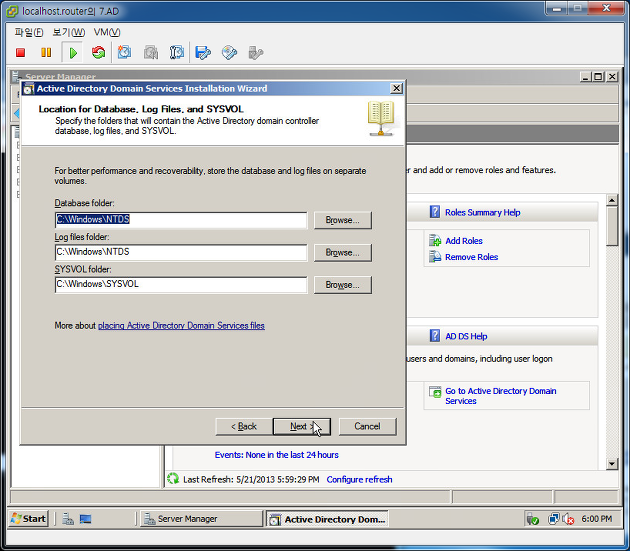Stop the VM with the red square icon
630x551 pixels.
tap(20, 53)
